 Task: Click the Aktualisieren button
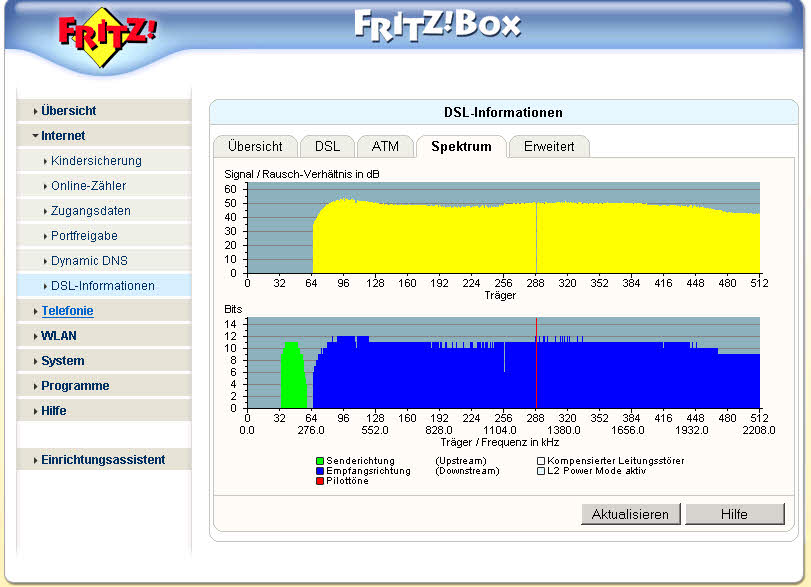click(x=630, y=514)
